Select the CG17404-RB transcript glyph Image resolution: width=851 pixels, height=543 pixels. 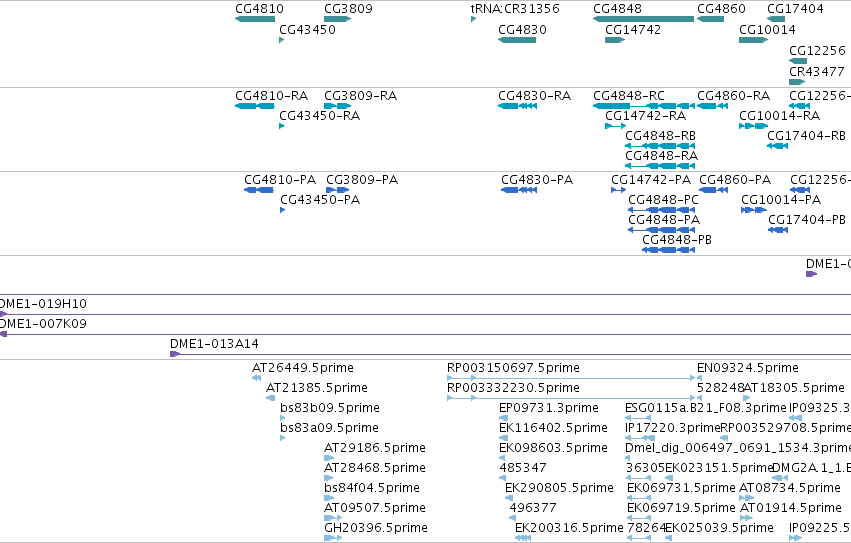click(777, 146)
